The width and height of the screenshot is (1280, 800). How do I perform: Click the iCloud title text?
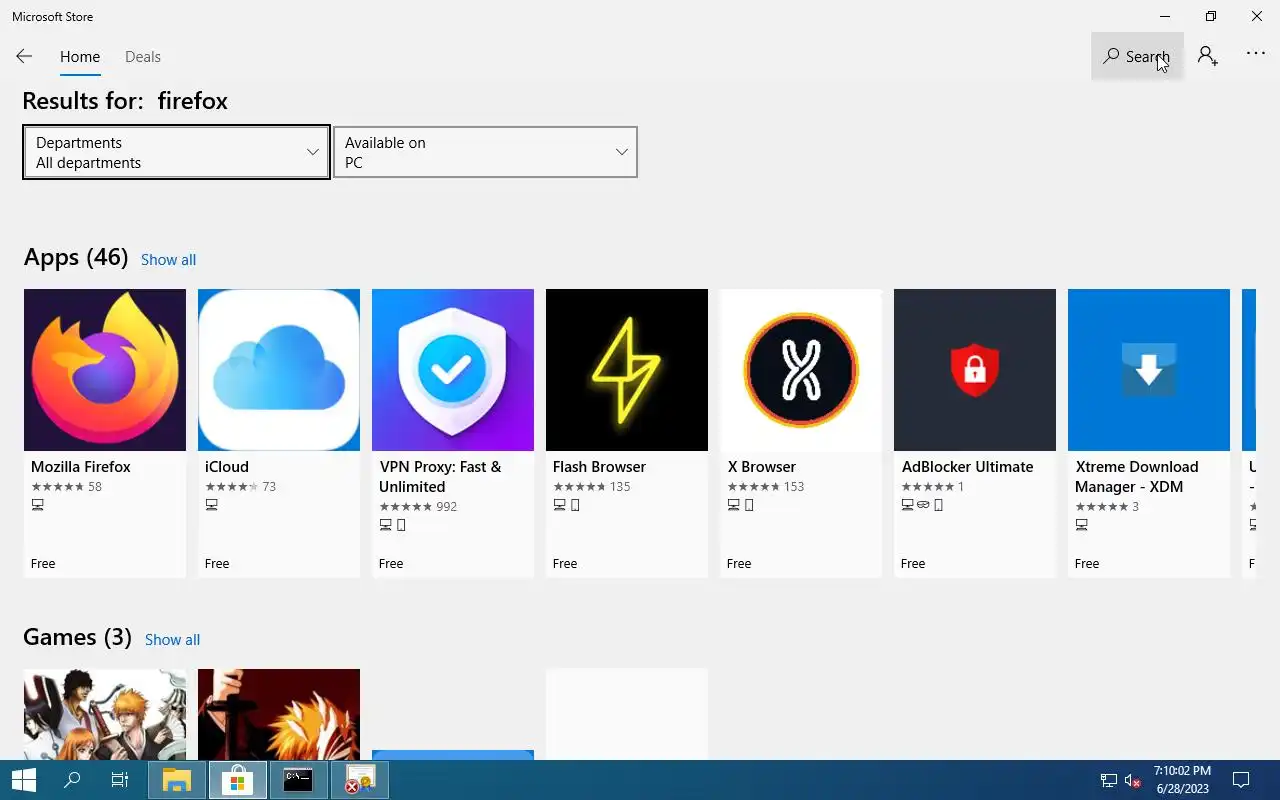tap(227, 467)
